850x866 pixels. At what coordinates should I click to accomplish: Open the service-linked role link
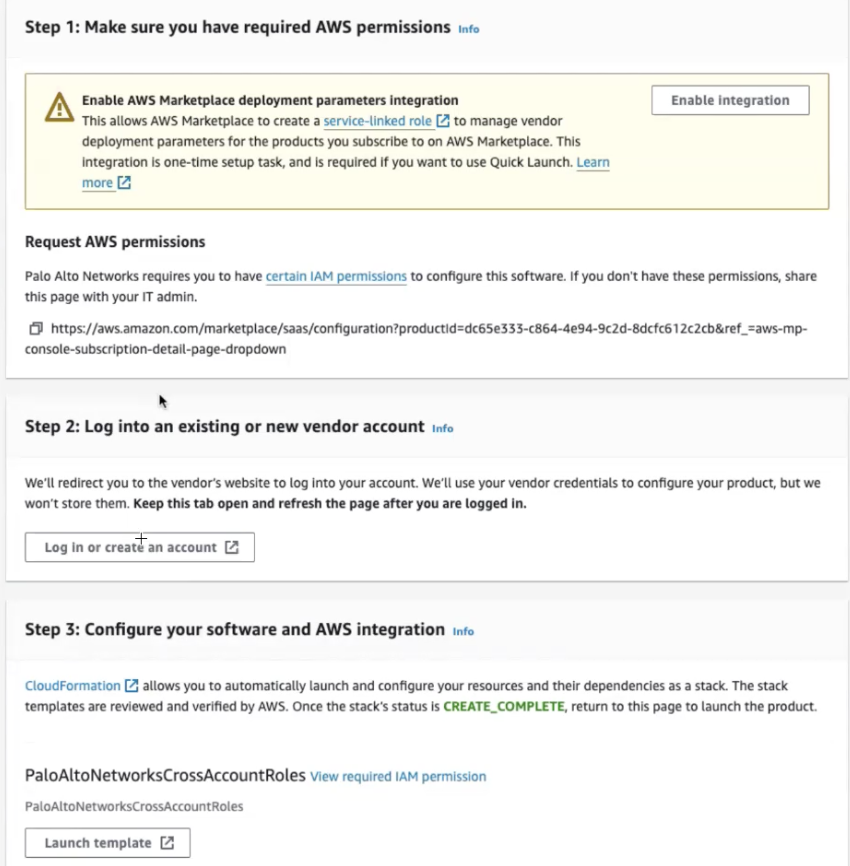pyautogui.click(x=378, y=121)
